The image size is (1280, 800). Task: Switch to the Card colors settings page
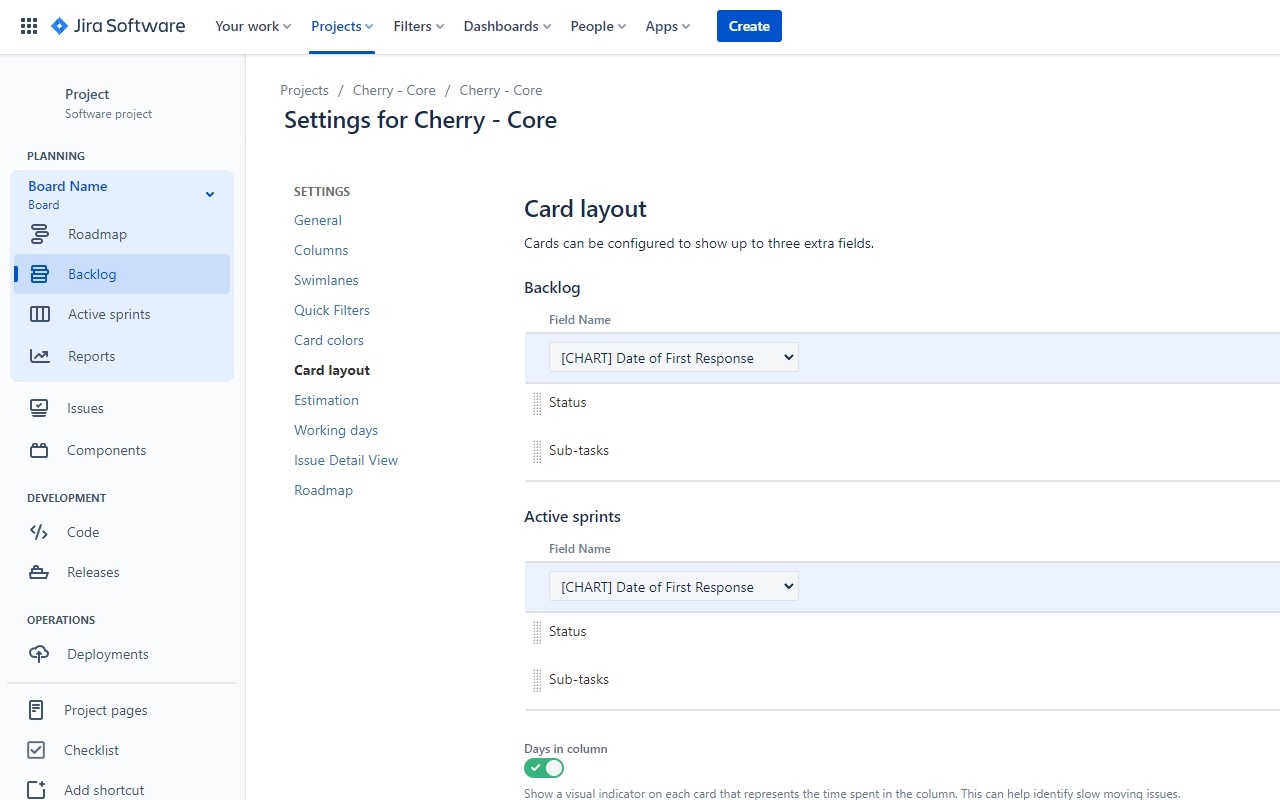(x=328, y=340)
